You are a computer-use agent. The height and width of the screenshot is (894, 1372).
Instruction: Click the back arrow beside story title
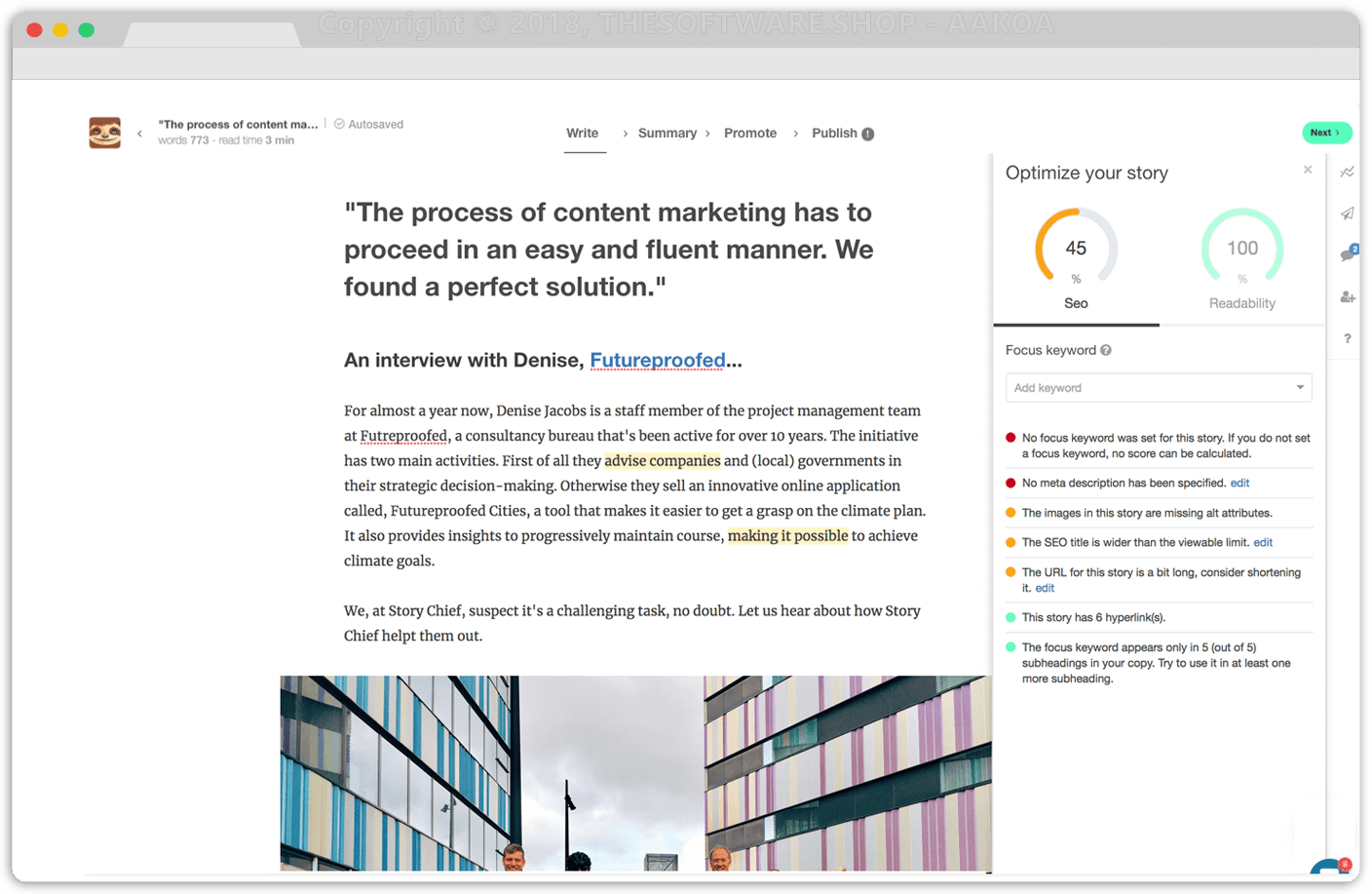tap(139, 134)
